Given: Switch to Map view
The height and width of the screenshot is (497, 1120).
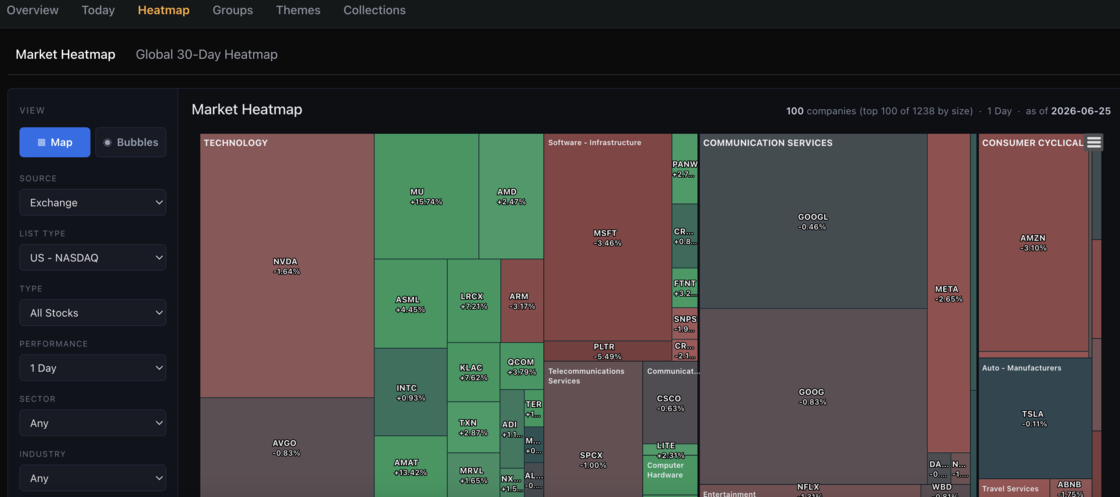Looking at the screenshot, I should [x=55, y=142].
